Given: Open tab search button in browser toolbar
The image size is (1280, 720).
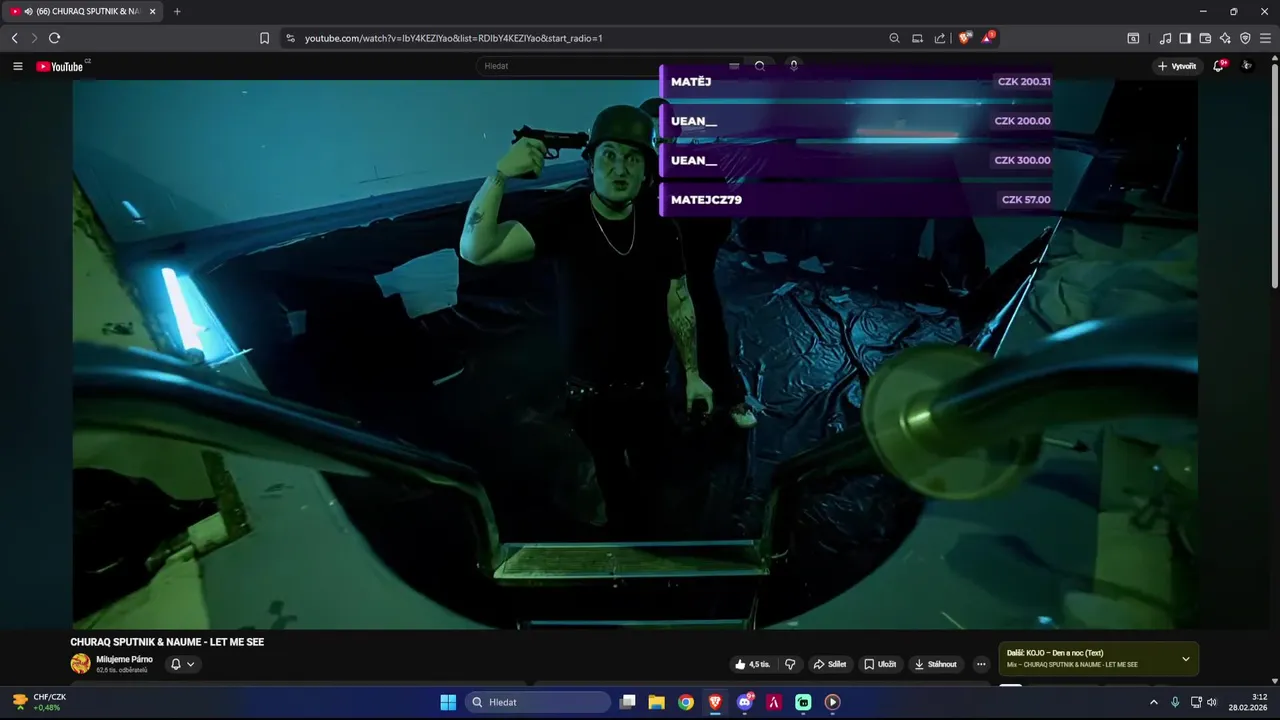Looking at the screenshot, I should pos(1133,38).
